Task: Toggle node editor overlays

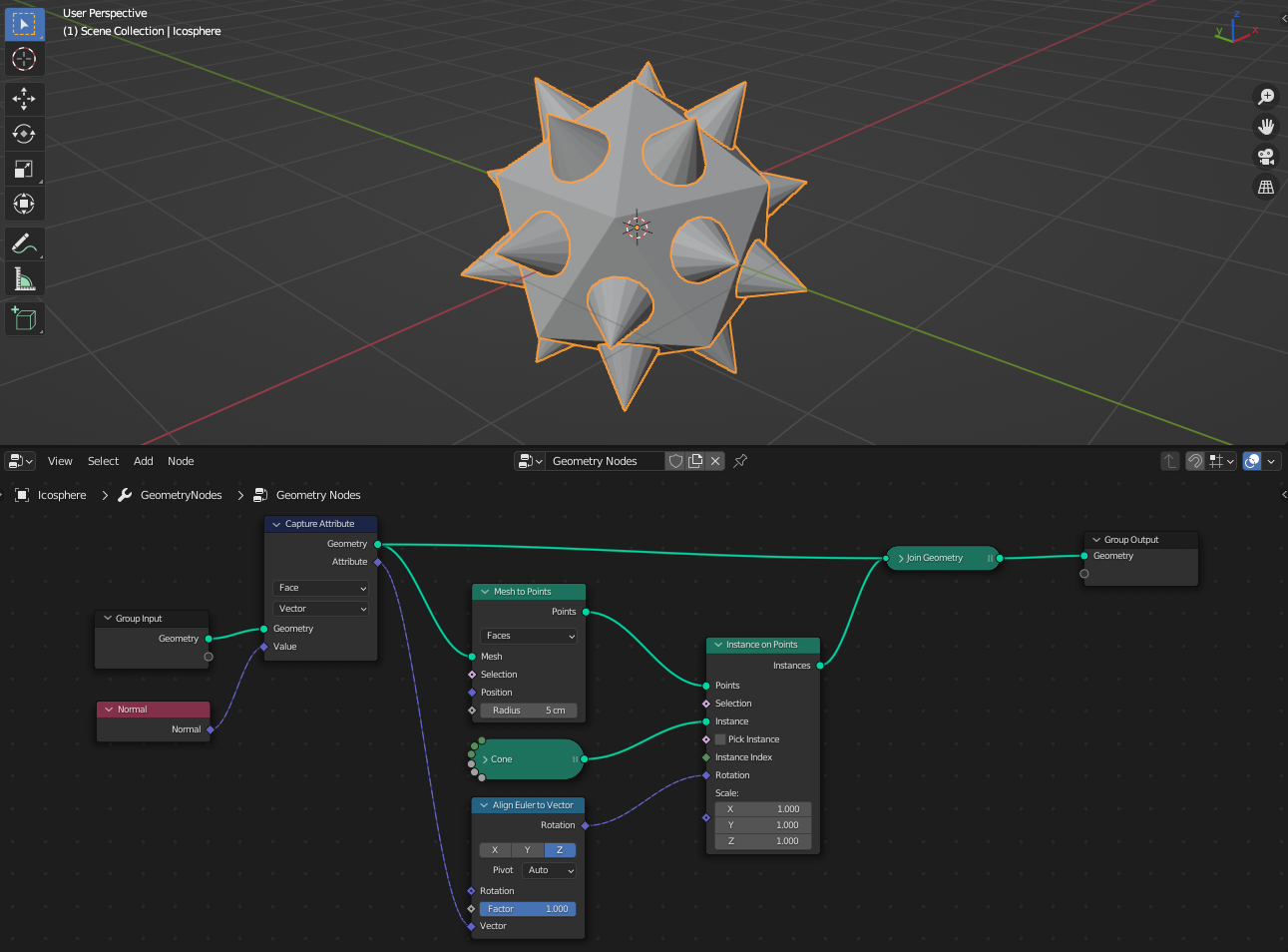Action: tap(1252, 461)
